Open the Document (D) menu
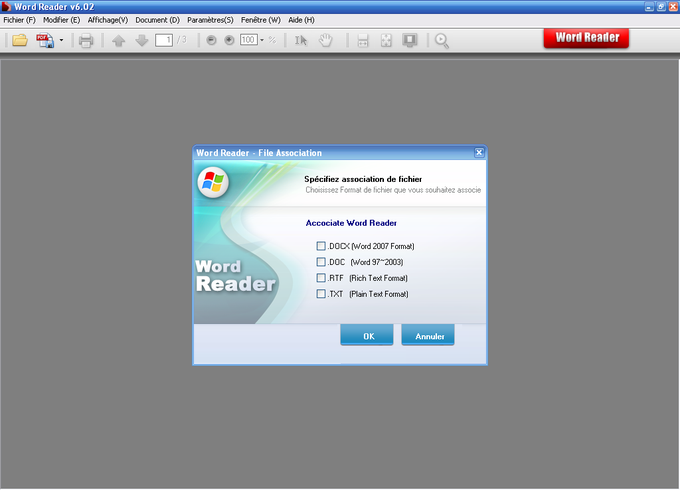The width and height of the screenshot is (680, 490). click(x=157, y=20)
